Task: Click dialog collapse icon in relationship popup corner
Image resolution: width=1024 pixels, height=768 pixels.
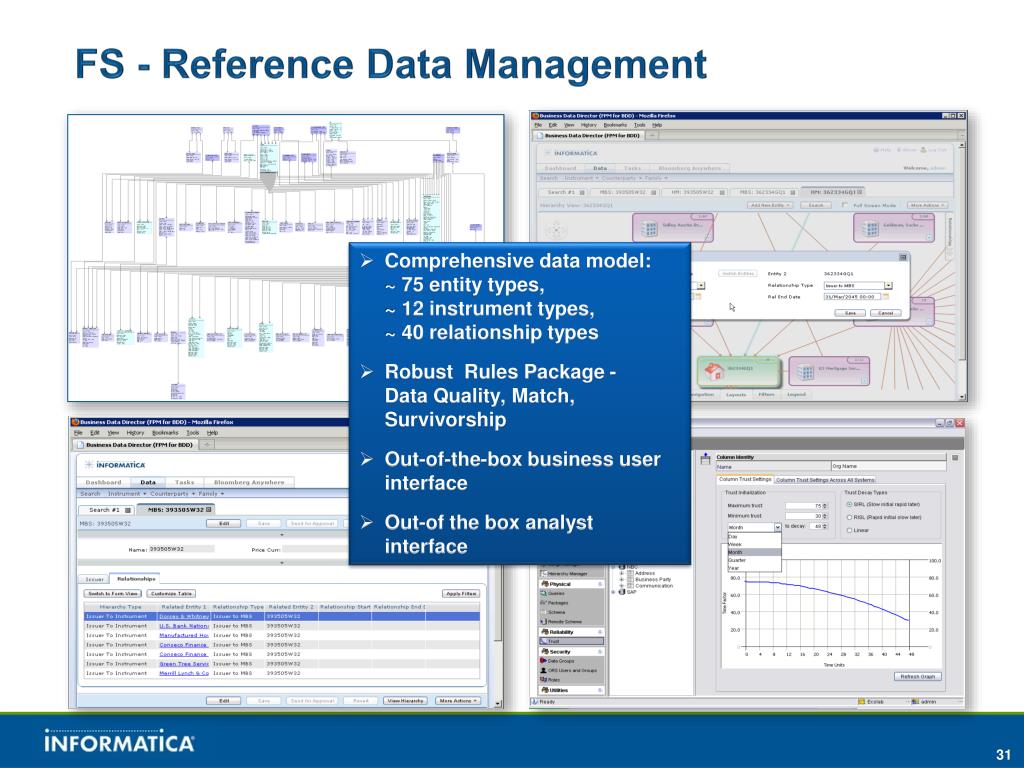Action: [x=903, y=257]
